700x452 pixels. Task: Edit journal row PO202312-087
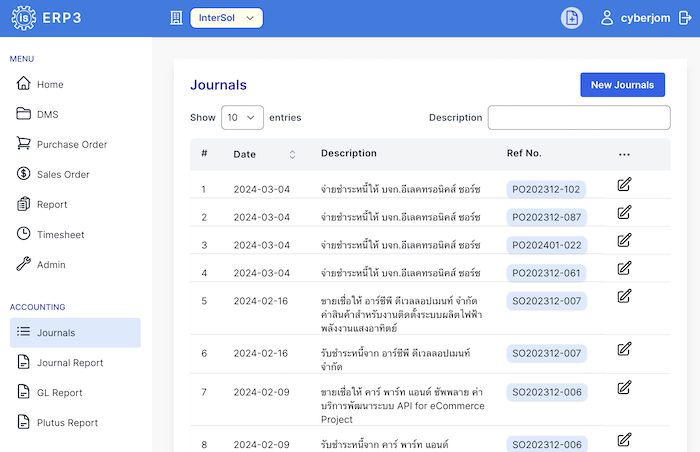pyautogui.click(x=624, y=212)
